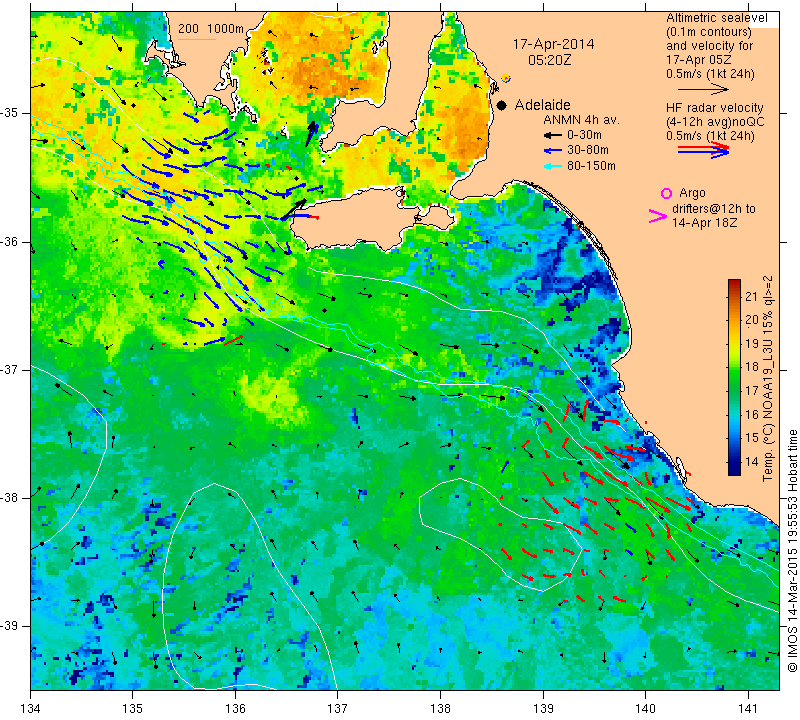Click color bar tick value 21
Viewport: 800px width, 720px height.
pos(752,296)
